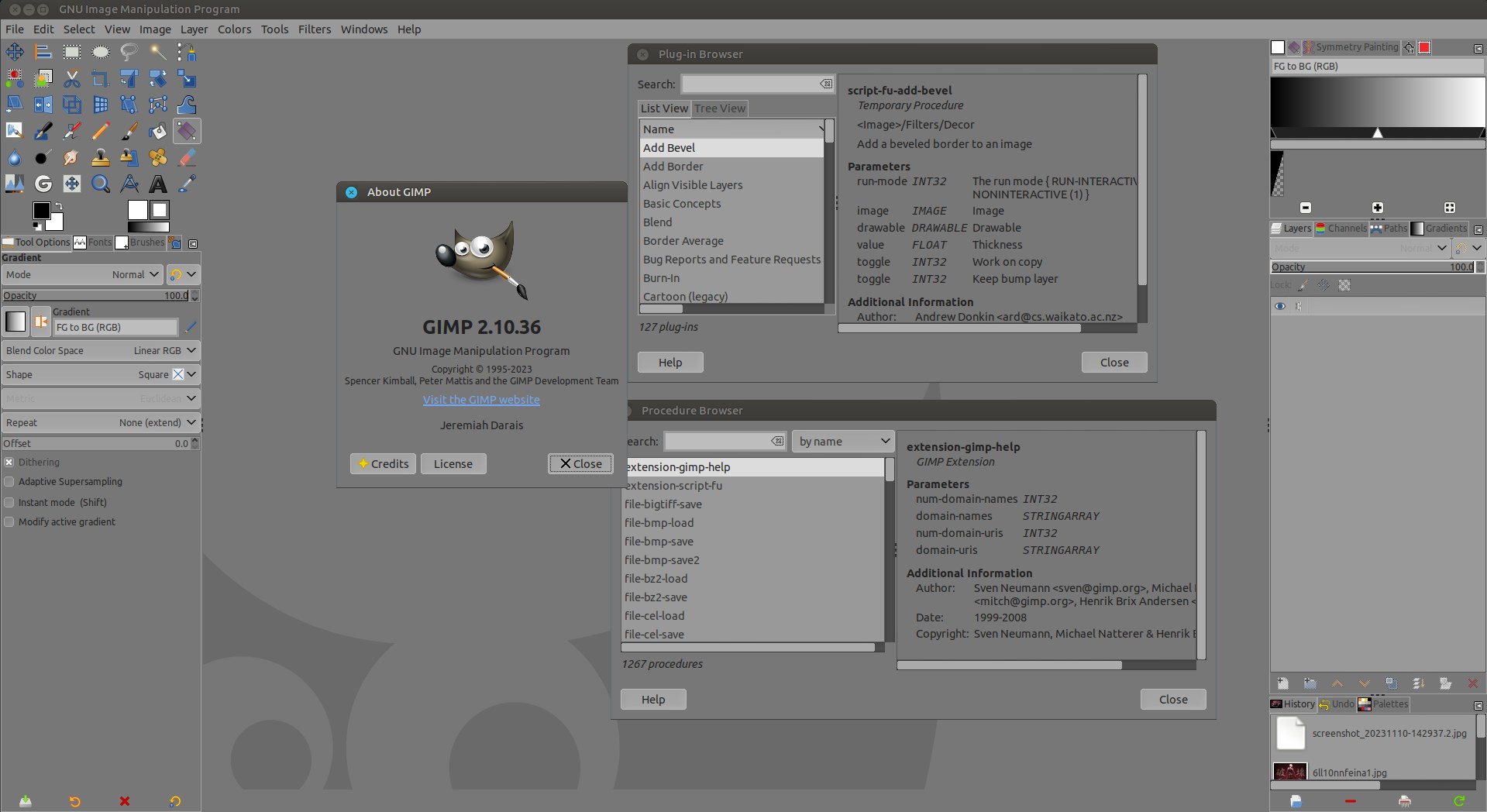
Task: Toggle lock alpha channel checkerboard icon
Action: coord(1344,285)
